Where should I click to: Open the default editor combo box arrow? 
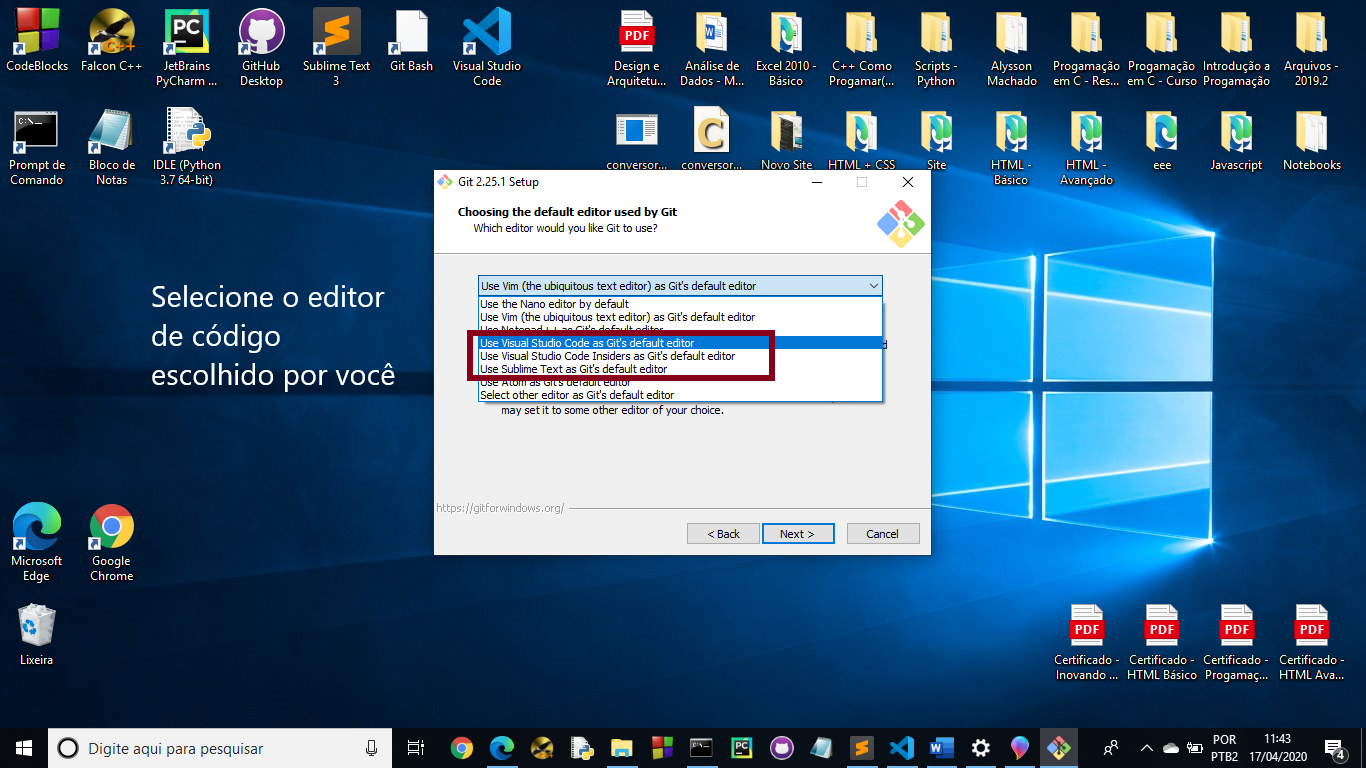[x=873, y=286]
